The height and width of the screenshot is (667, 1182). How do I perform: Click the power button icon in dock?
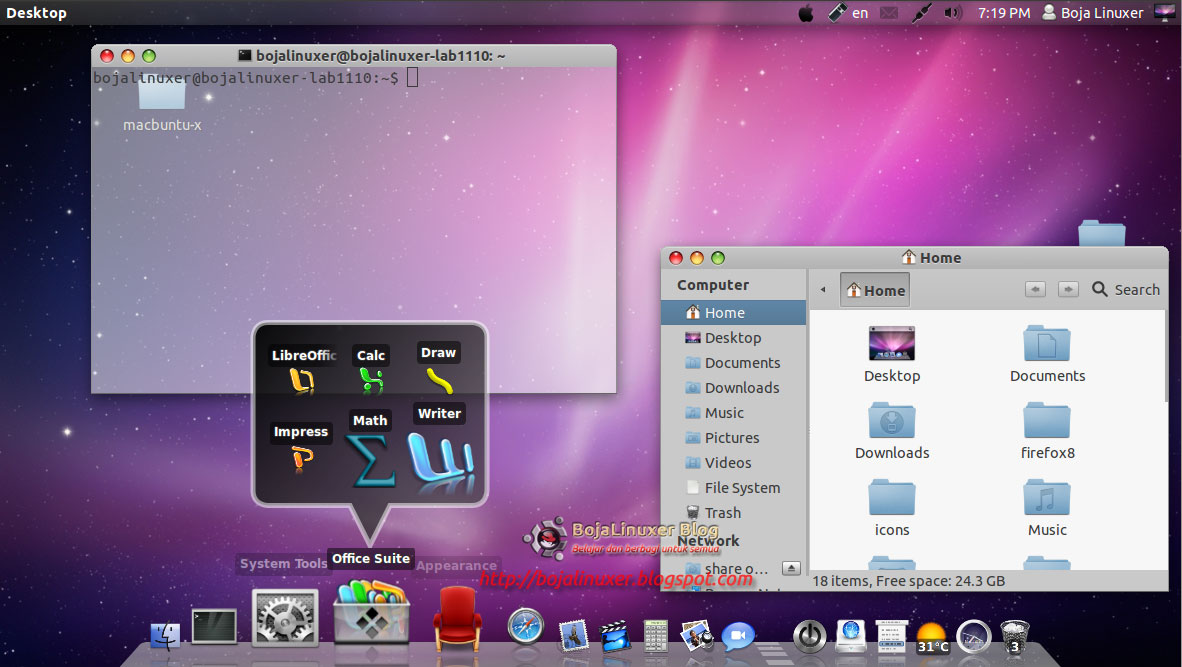810,636
